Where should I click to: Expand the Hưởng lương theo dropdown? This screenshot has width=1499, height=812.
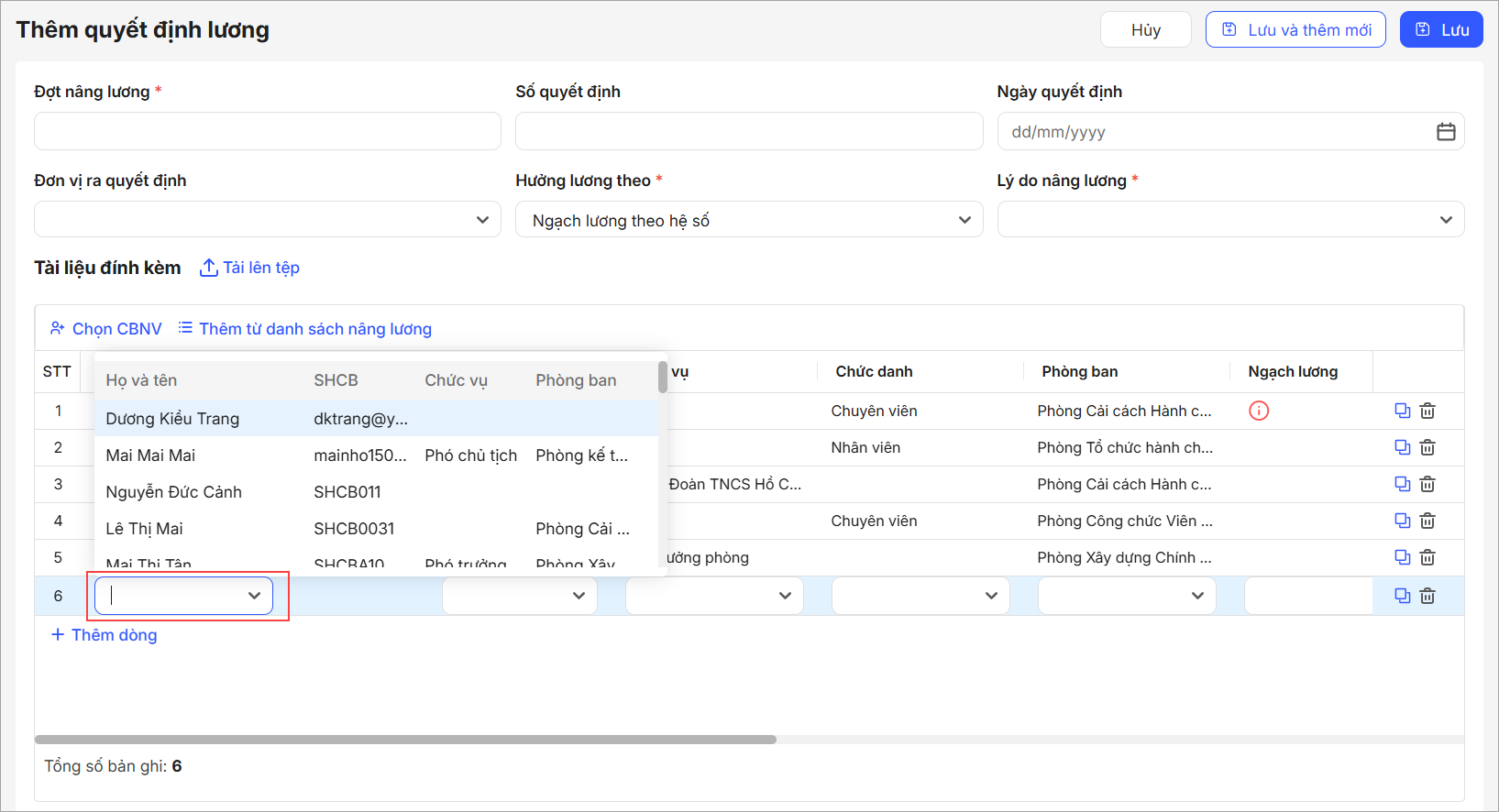748,220
